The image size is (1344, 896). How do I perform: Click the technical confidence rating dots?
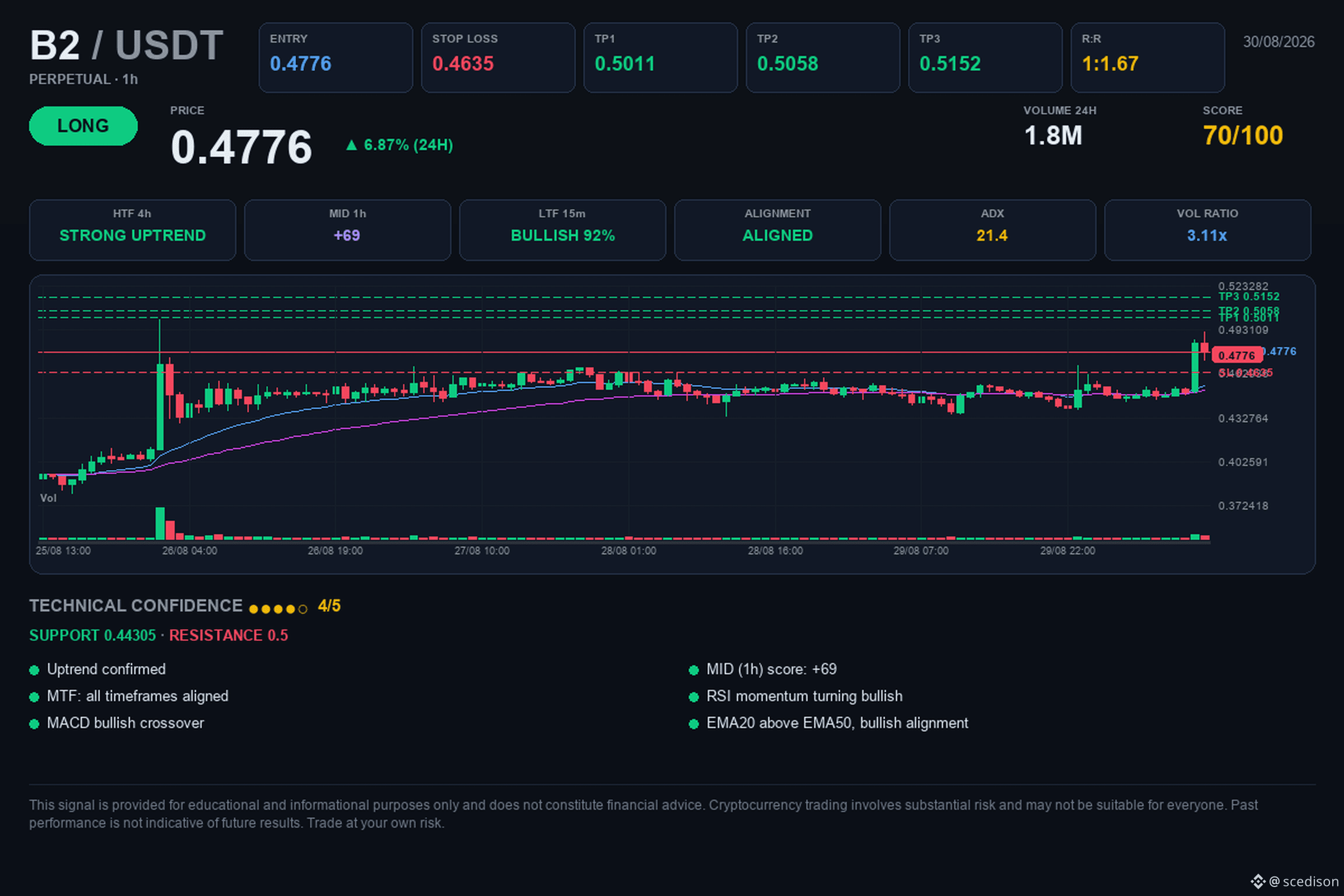pyautogui.click(x=278, y=609)
